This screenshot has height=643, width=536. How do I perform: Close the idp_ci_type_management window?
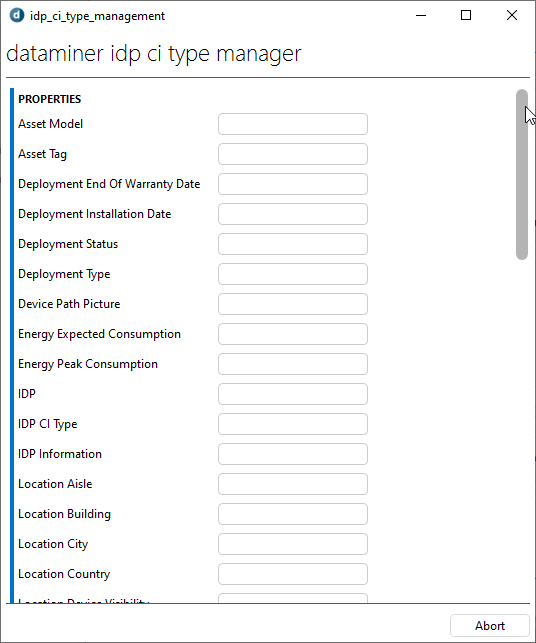pyautogui.click(x=512, y=16)
